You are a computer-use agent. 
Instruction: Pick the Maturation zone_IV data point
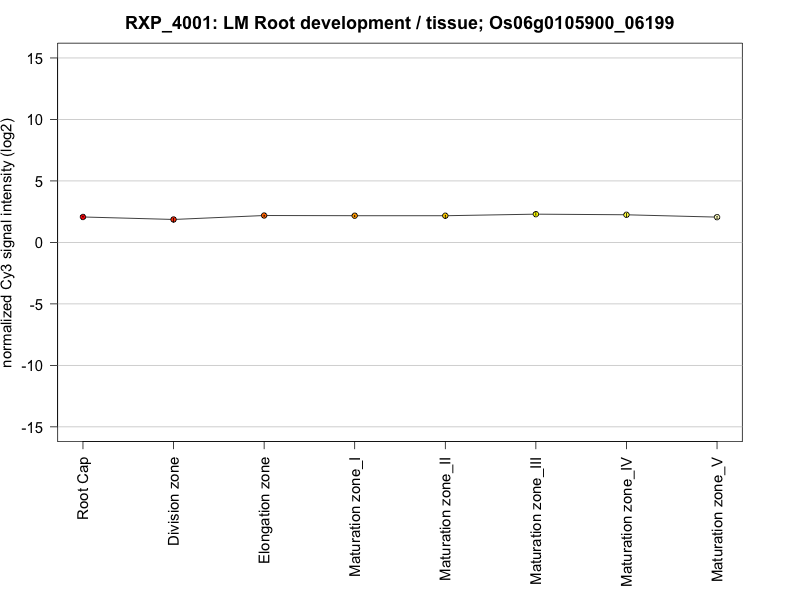click(x=626, y=215)
